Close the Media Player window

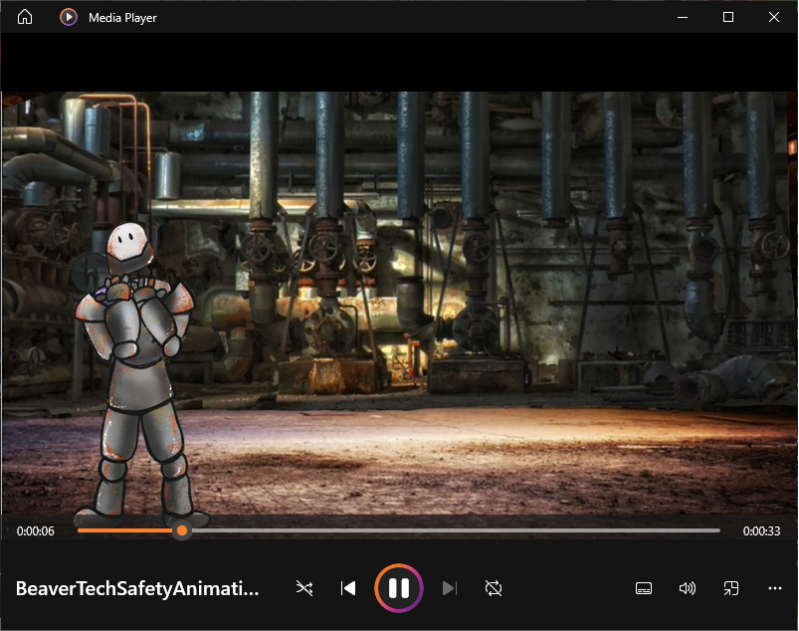774,17
